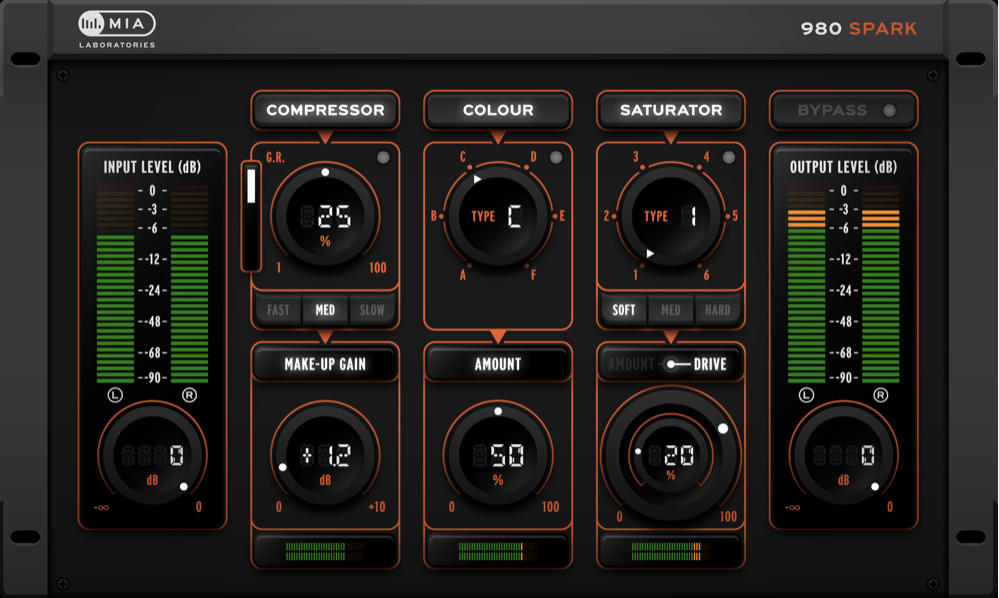Toggle the Bypass switch
Screen dimensions: 999x598
point(843,110)
